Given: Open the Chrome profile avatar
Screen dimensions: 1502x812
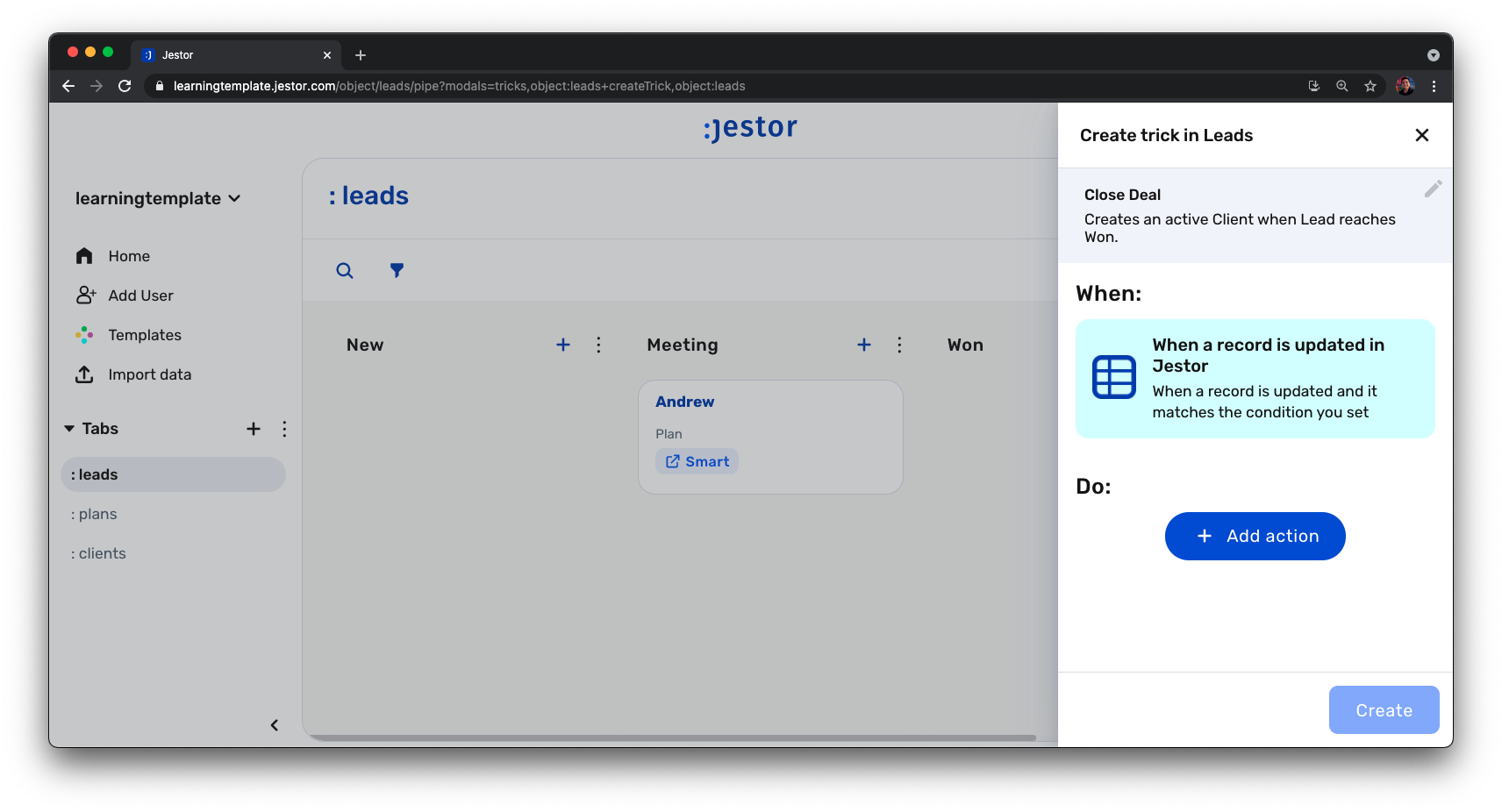Looking at the screenshot, I should 1405,86.
